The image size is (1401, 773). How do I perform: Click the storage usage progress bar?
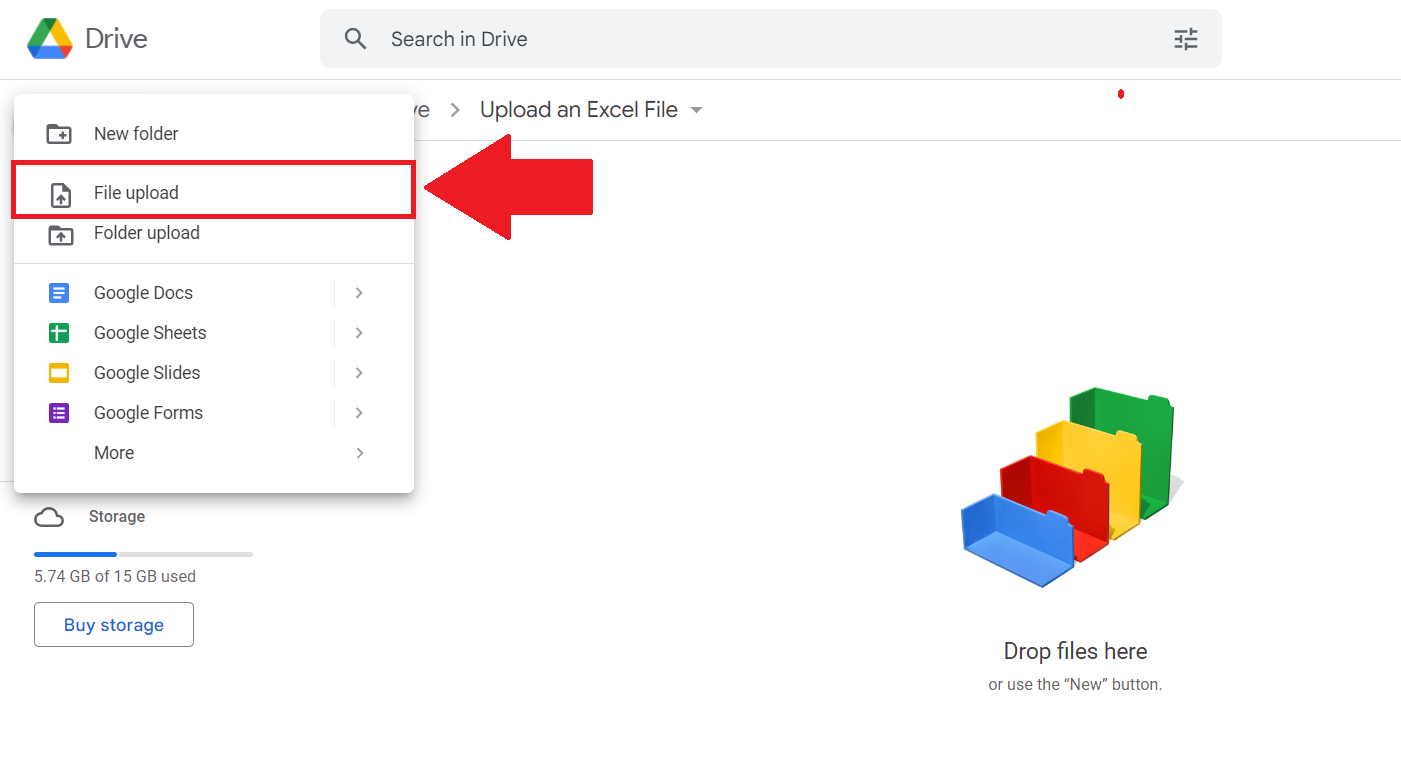(143, 554)
